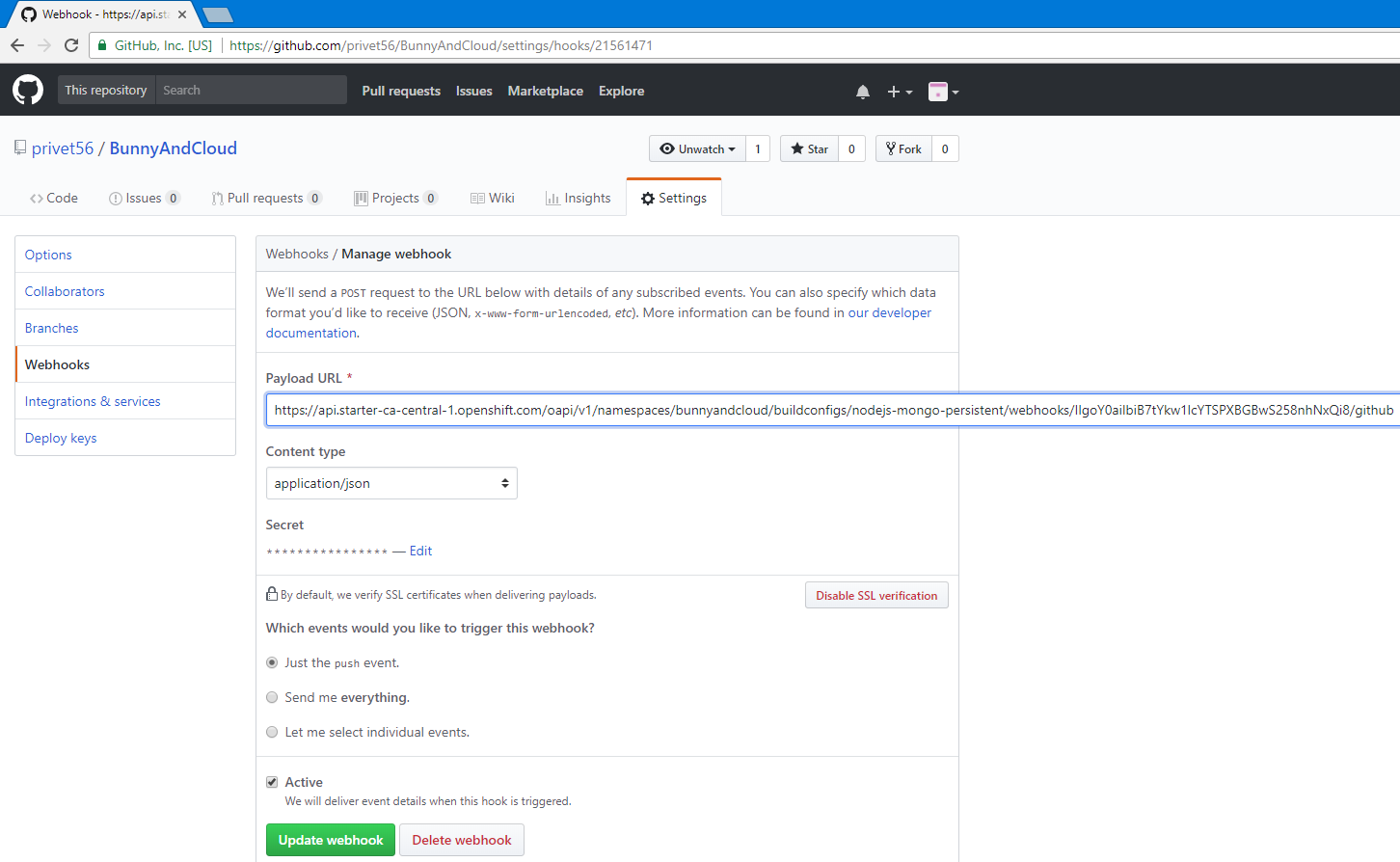Open the Content type dropdown
Image resolution: width=1400 pixels, height=862 pixels.
[391, 483]
